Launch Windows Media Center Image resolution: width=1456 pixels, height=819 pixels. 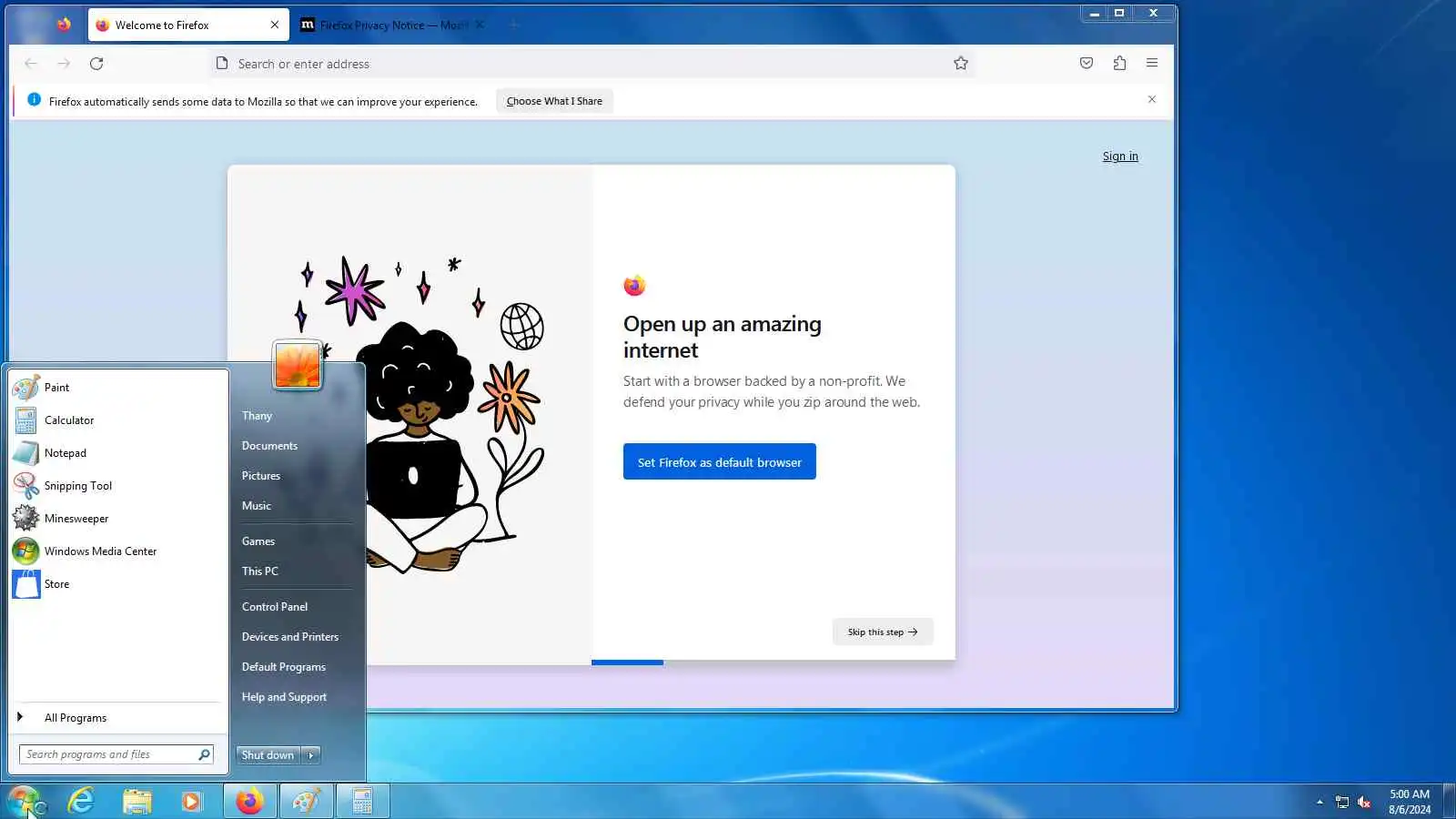[118, 551]
